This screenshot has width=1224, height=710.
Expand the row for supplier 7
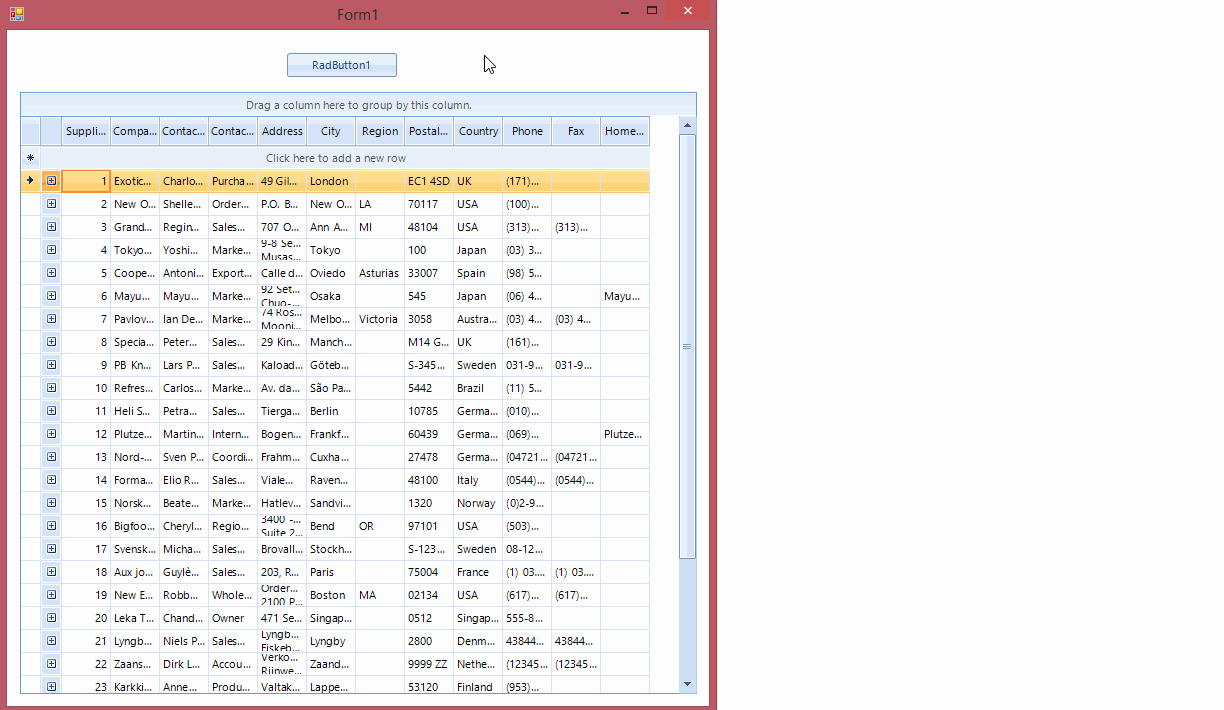click(x=51, y=319)
